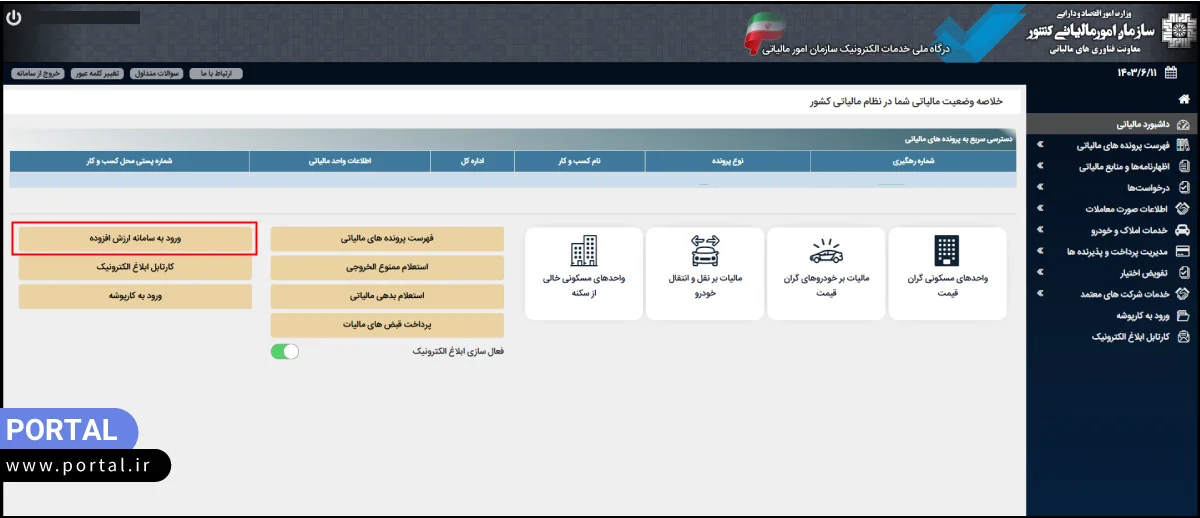This screenshot has width=1200, height=518.
Task: Click the power logout icon
Action: tap(13, 18)
